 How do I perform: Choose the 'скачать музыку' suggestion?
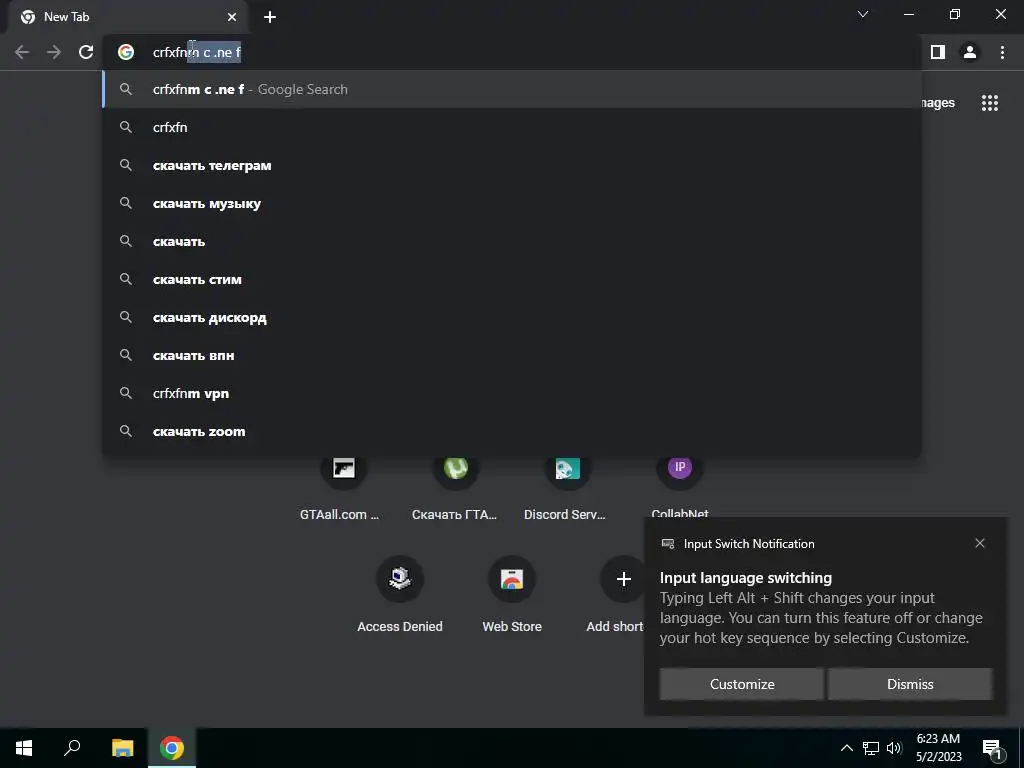click(x=512, y=203)
